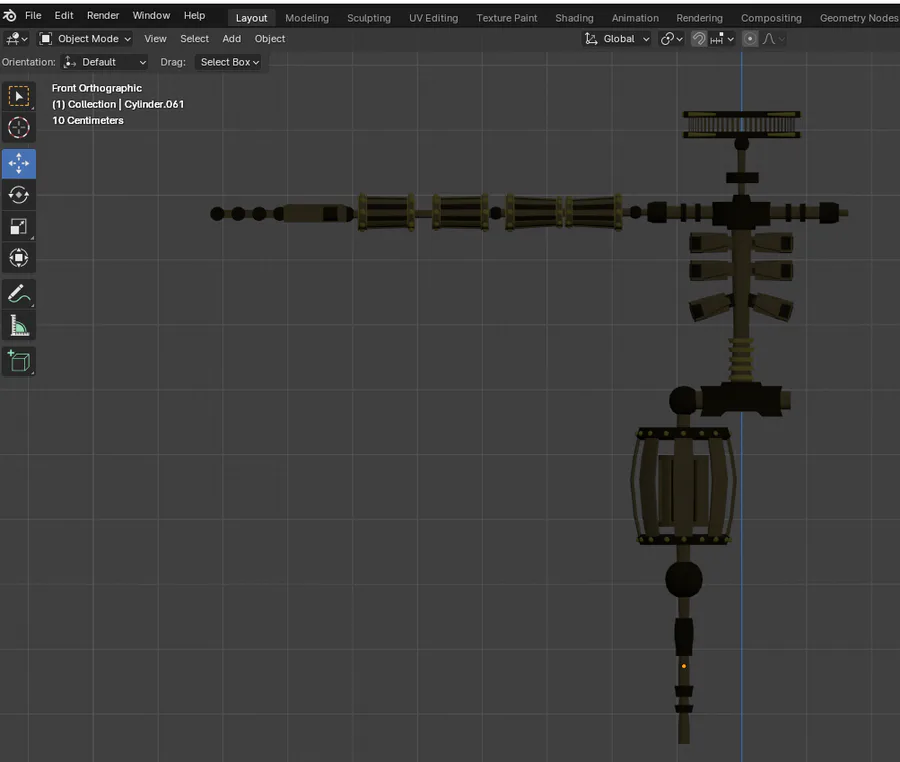Click the orange object origin dot
The height and width of the screenshot is (762, 900).
[684, 666]
